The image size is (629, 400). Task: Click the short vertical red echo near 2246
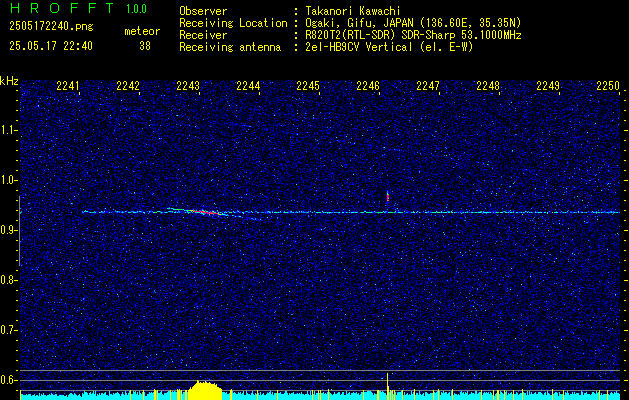point(388,196)
